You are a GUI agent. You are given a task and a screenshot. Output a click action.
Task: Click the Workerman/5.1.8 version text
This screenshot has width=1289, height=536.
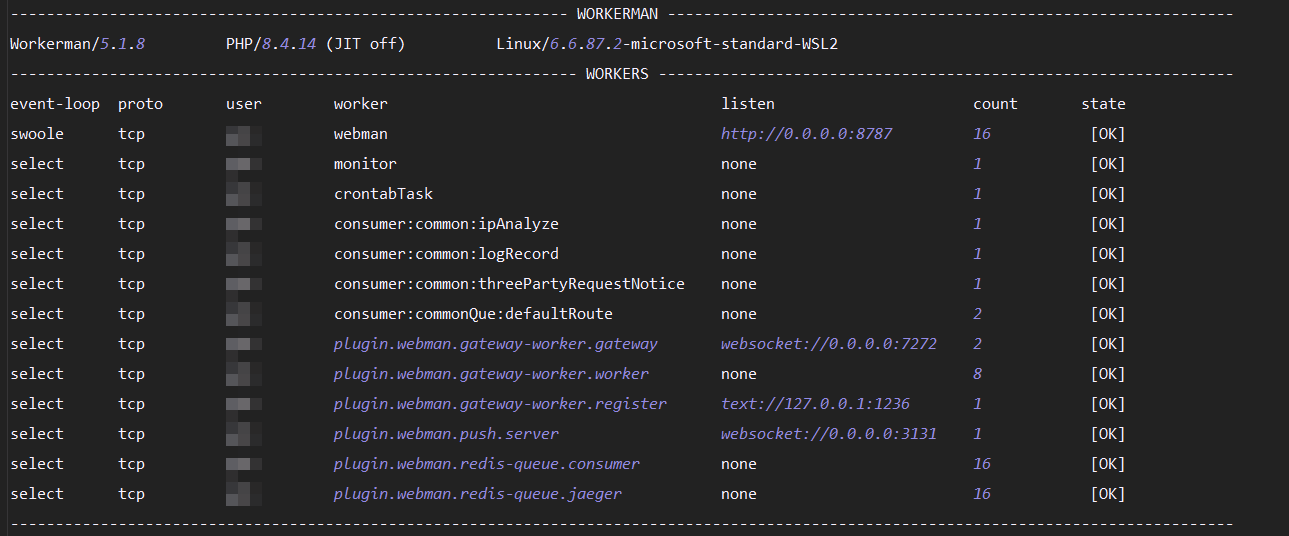(x=77, y=45)
